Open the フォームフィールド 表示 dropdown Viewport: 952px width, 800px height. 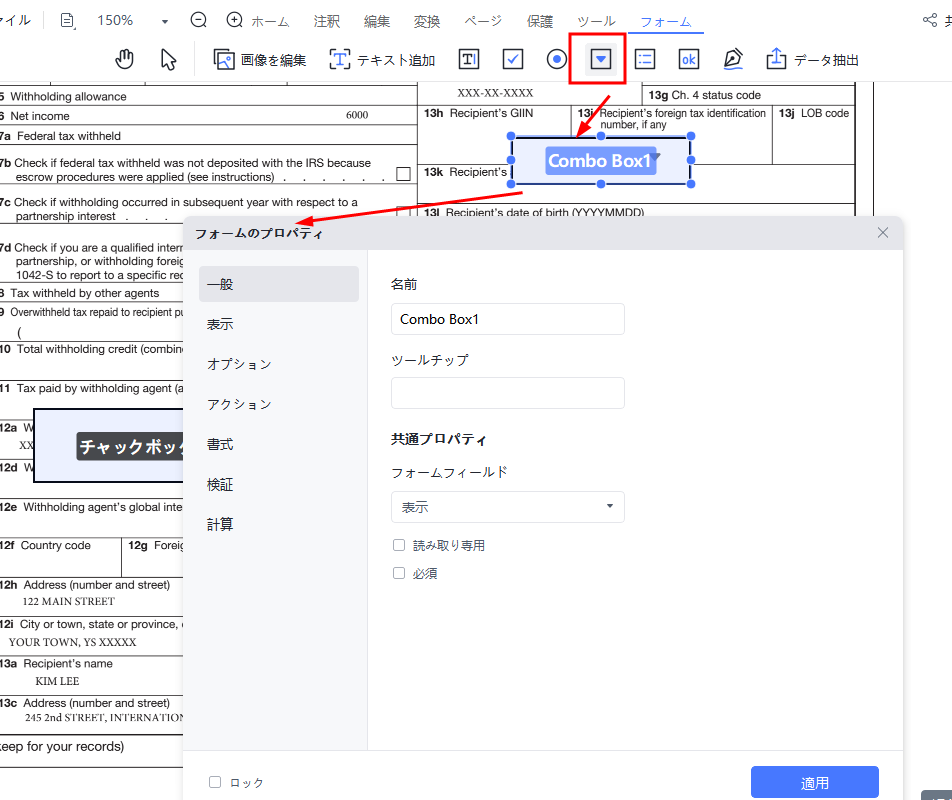tap(507, 507)
